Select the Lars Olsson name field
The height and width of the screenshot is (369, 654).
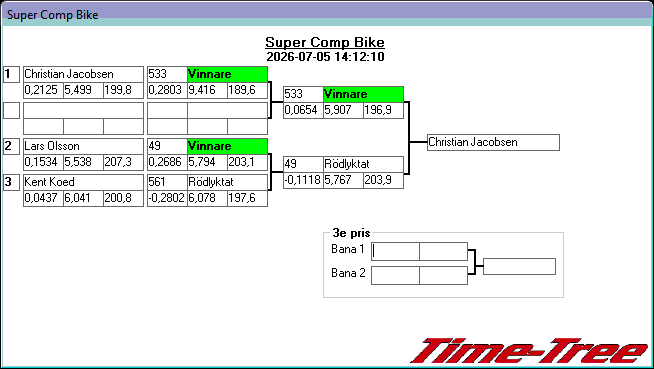(x=83, y=146)
